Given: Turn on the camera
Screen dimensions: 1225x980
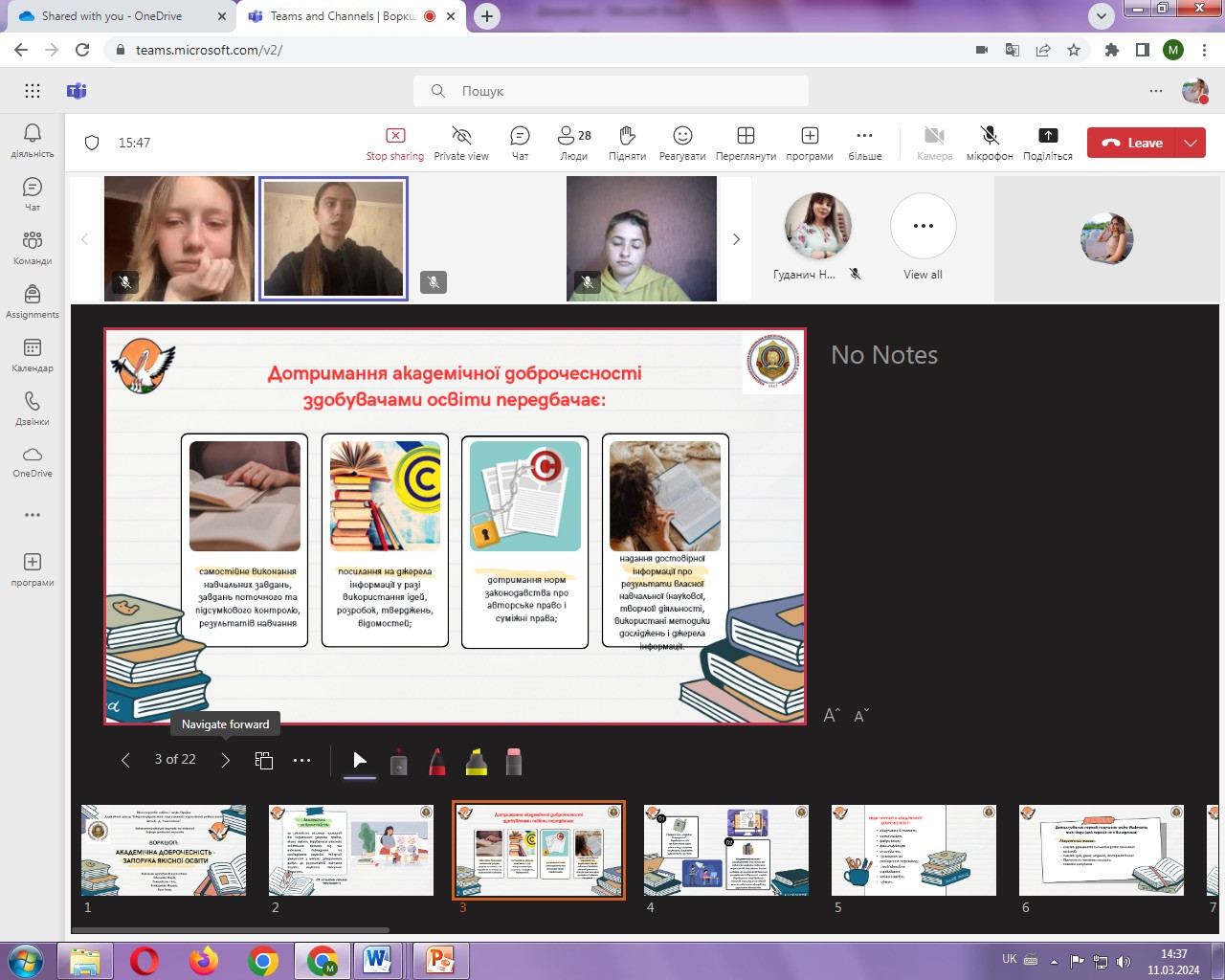Looking at the screenshot, I should [934, 143].
